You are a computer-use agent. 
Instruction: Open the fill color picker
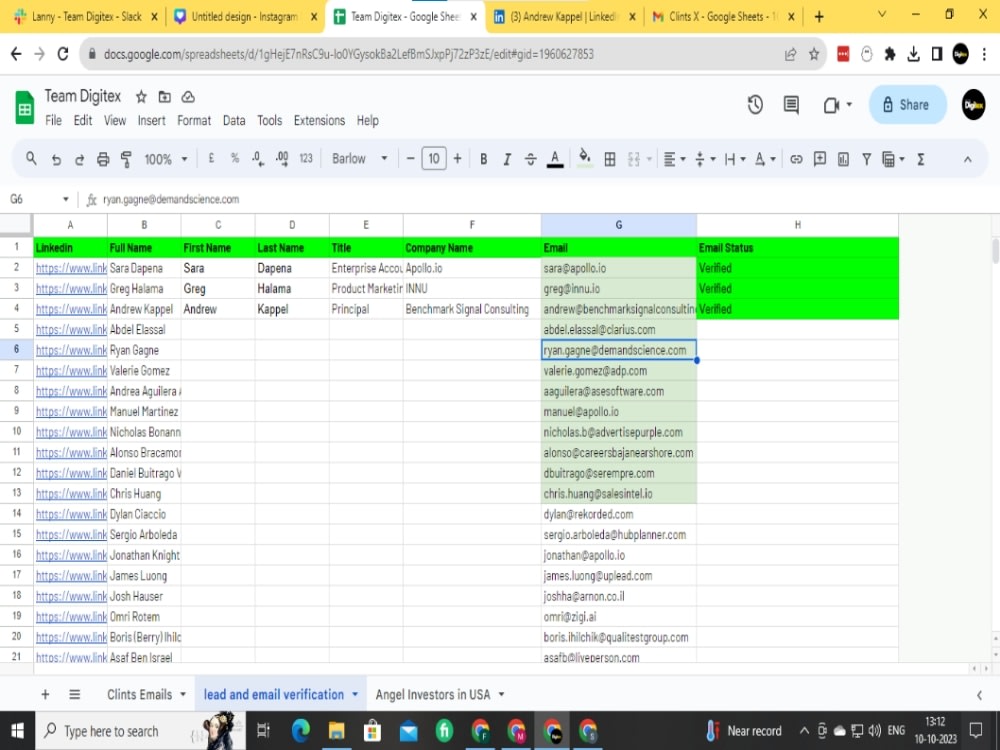pos(584,158)
